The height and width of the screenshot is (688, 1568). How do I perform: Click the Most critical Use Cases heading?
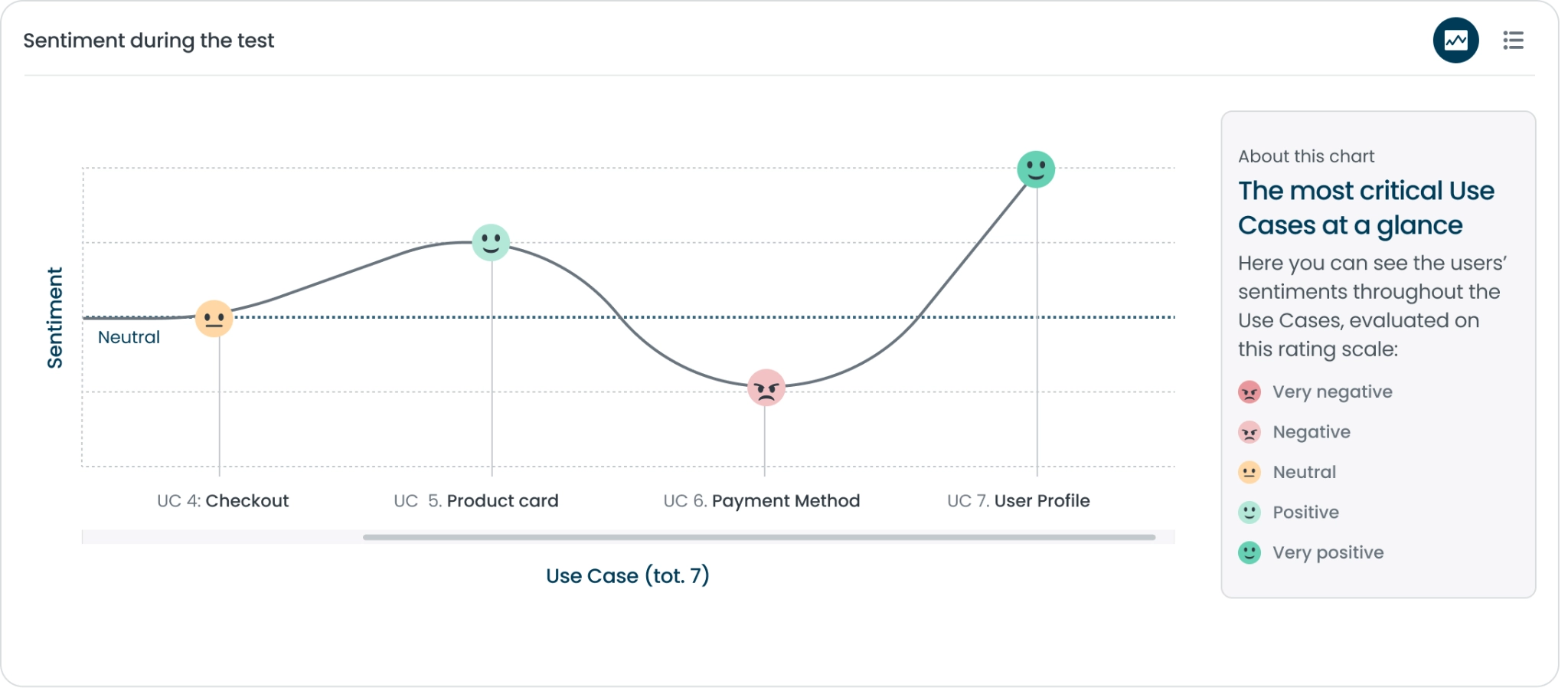point(1366,208)
